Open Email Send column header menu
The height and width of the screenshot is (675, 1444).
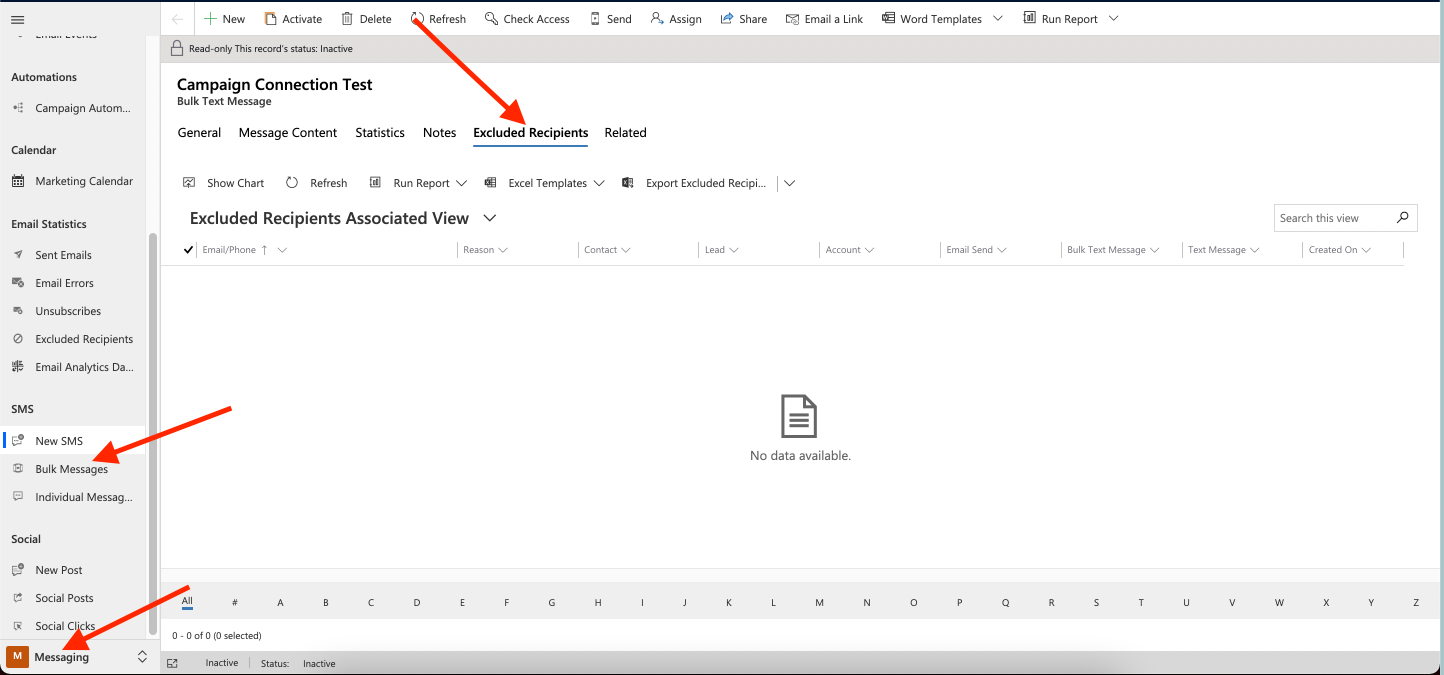(x=976, y=250)
